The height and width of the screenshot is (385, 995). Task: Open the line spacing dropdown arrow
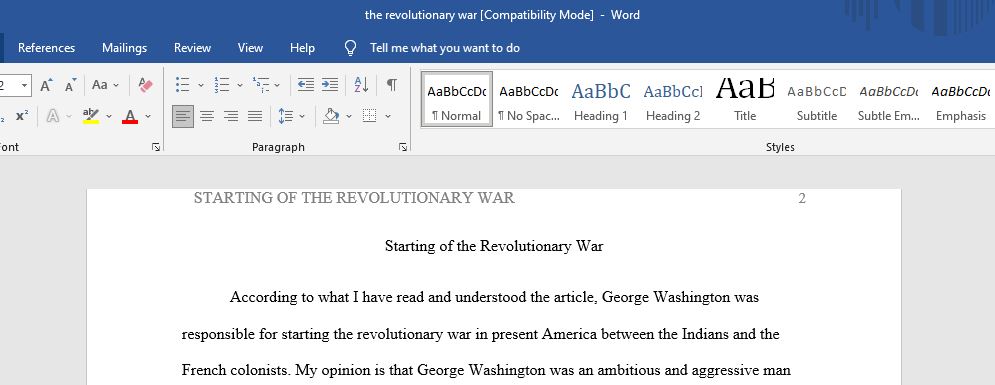[302, 116]
